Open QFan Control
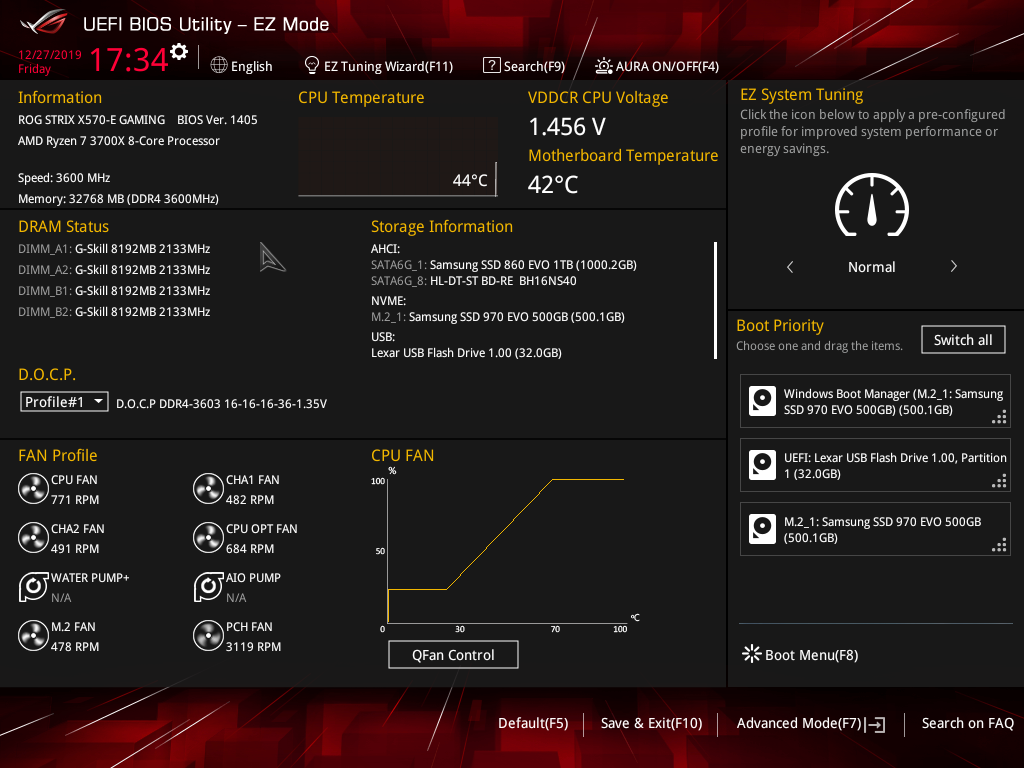This screenshot has height=768, width=1024. [453, 654]
